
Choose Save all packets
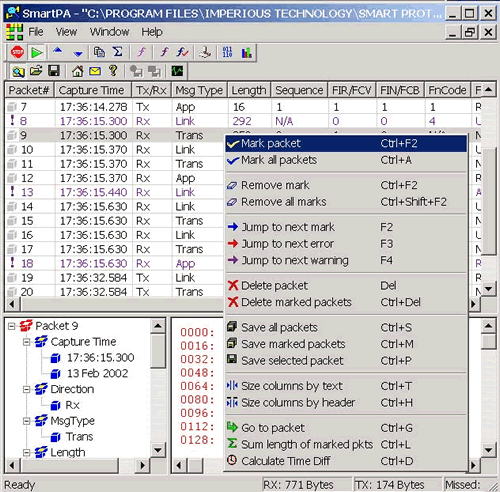(x=346, y=328)
